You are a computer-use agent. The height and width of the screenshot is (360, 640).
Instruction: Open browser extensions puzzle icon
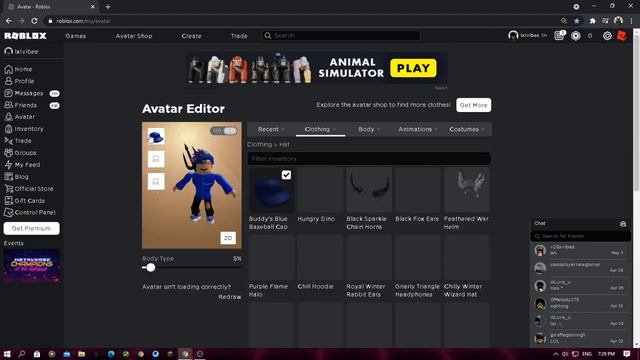point(592,21)
